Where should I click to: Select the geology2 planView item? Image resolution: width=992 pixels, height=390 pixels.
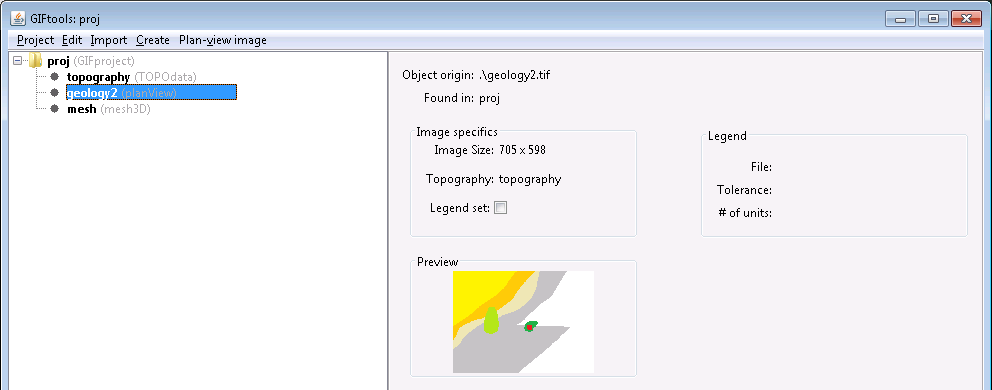[x=151, y=93]
